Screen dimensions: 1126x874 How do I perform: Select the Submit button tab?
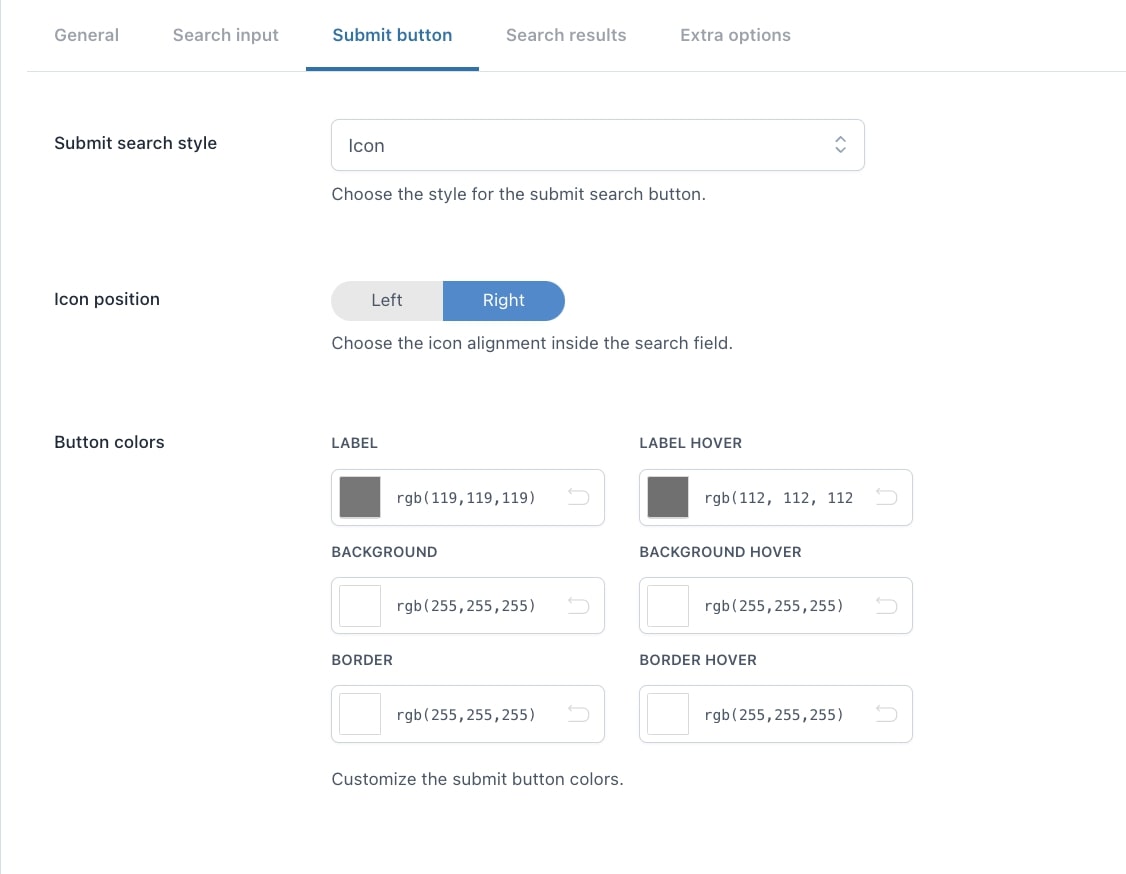392,35
